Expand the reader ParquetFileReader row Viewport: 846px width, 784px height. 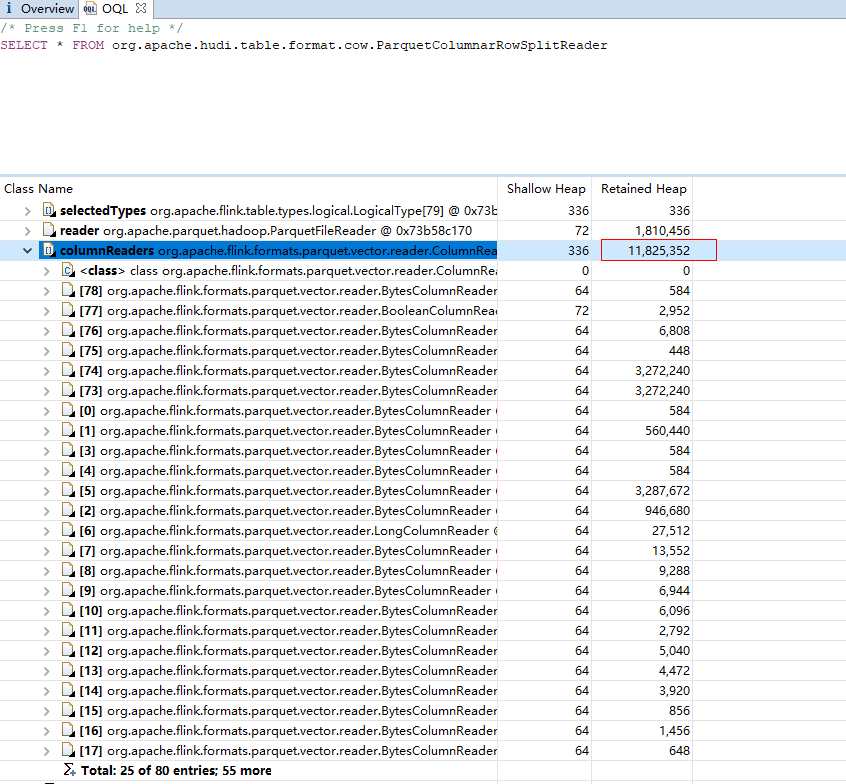pyautogui.click(x=28, y=231)
